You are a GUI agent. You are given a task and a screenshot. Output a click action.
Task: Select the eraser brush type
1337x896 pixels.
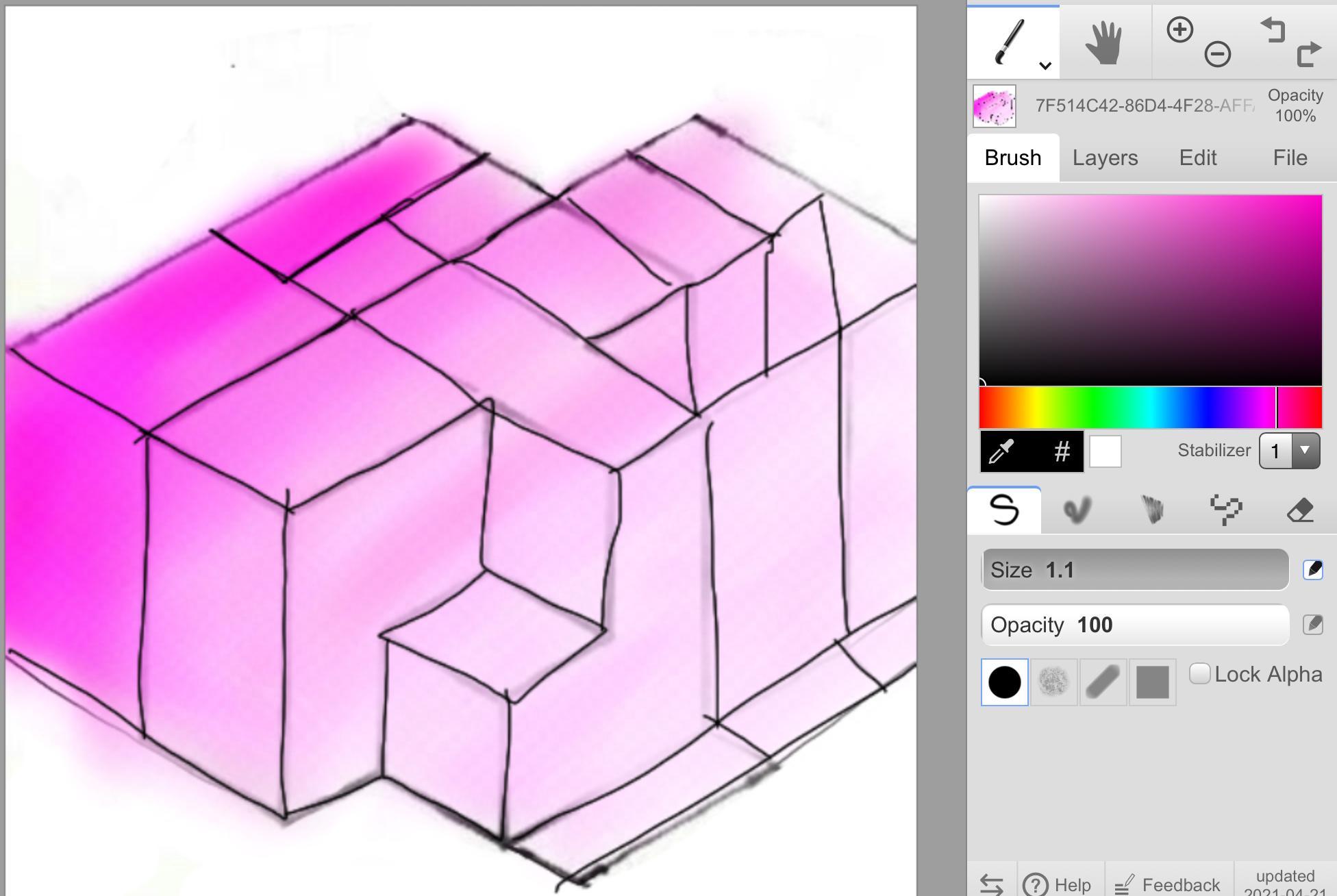click(1299, 510)
